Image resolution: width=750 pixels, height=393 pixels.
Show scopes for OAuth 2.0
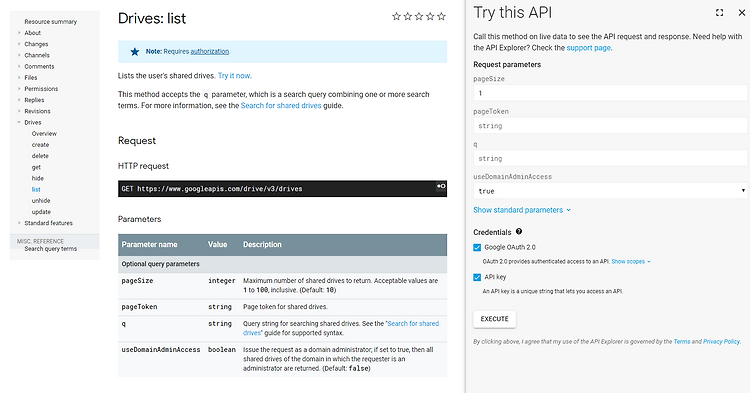pos(631,262)
